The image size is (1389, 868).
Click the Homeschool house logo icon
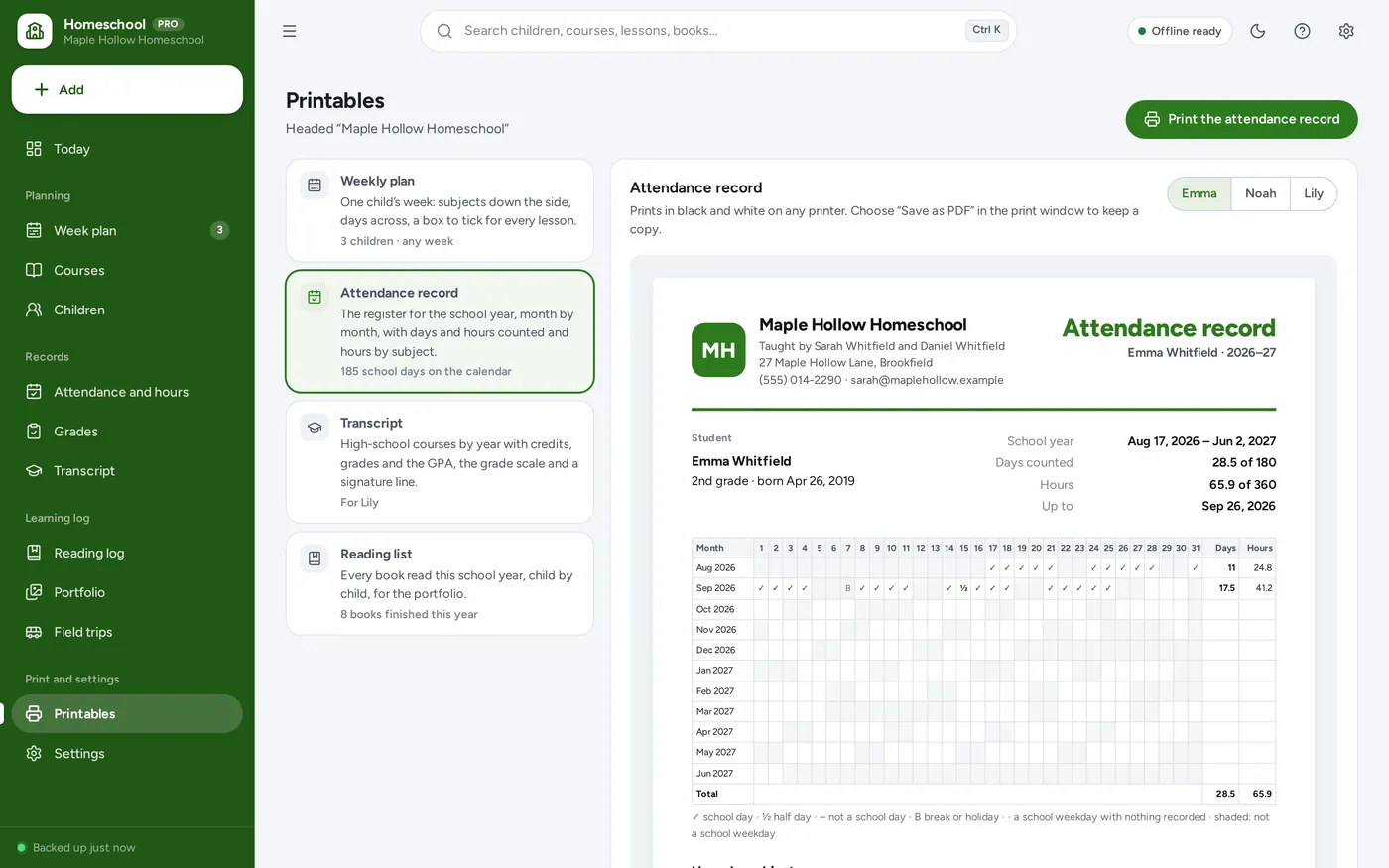coord(35,31)
